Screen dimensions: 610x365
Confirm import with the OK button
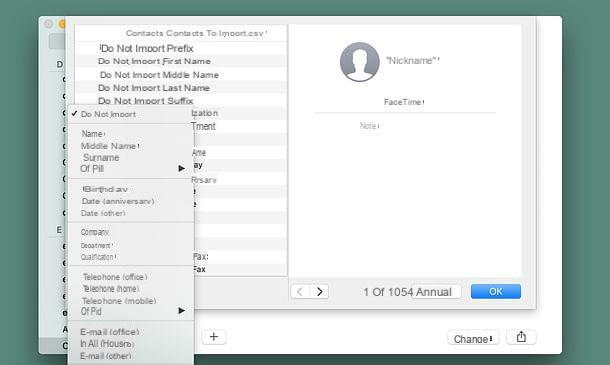click(x=496, y=291)
